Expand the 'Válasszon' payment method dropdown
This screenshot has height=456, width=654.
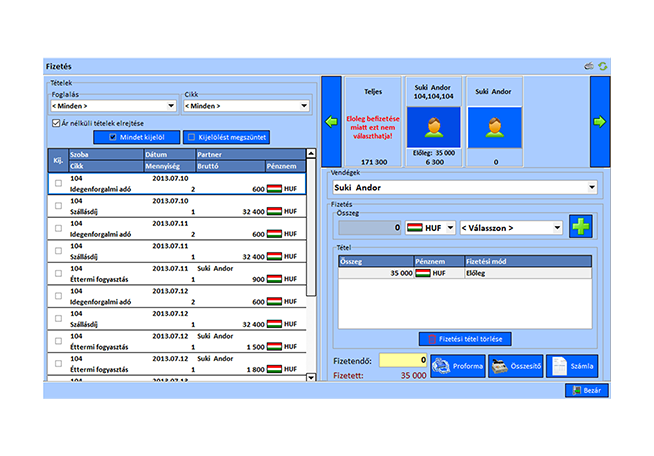(510, 228)
